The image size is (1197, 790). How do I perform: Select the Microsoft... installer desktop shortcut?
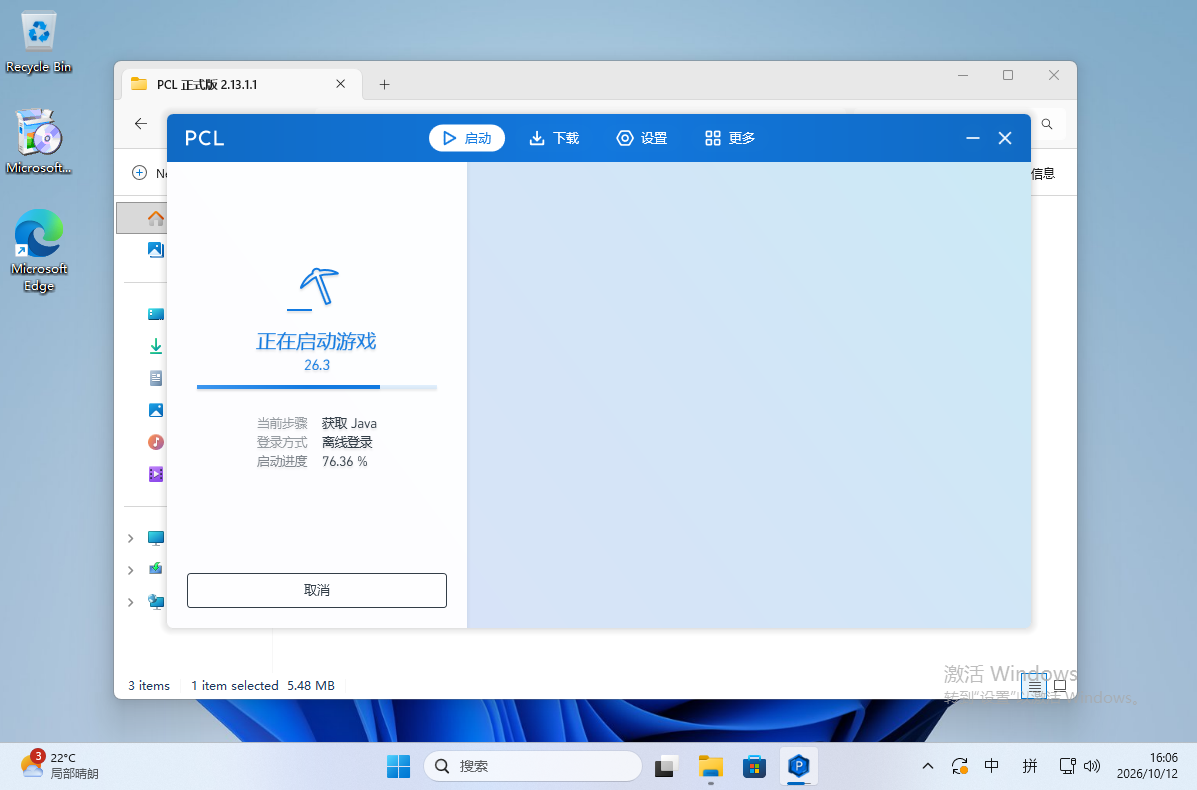point(38,142)
